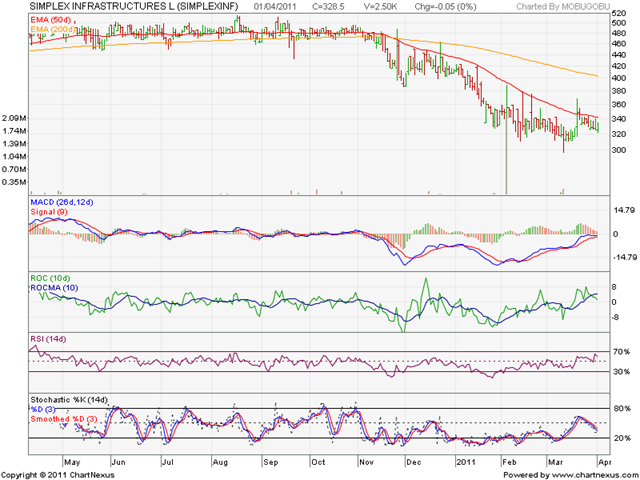The image size is (640, 480).
Task: Click the 300 price axis label
Action: click(619, 150)
